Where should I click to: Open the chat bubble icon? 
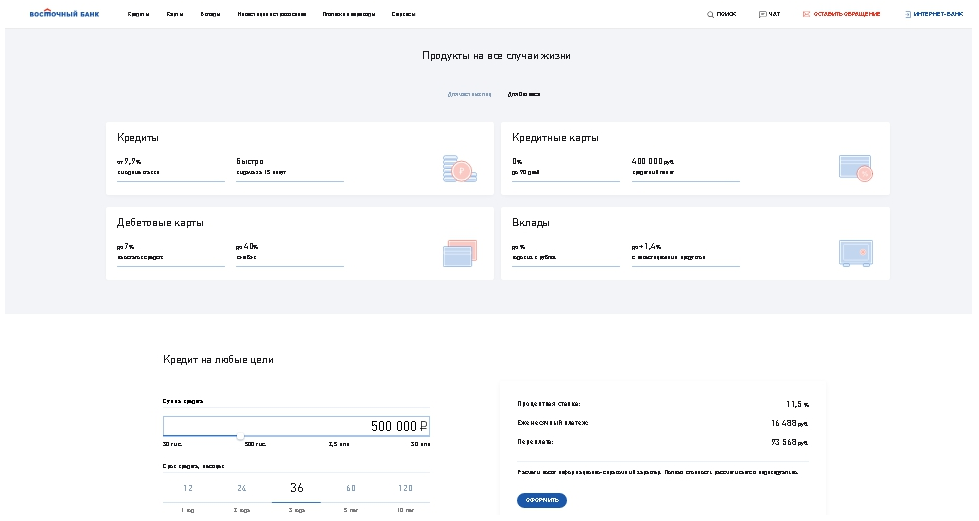click(762, 15)
